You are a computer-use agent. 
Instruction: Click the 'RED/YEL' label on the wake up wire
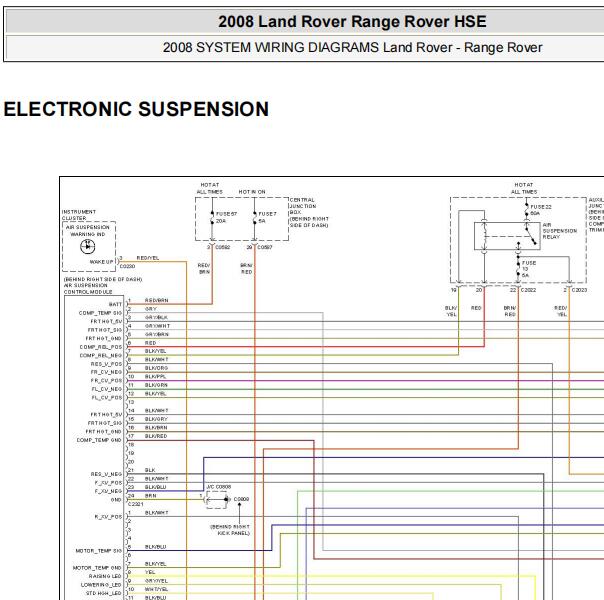click(148, 258)
